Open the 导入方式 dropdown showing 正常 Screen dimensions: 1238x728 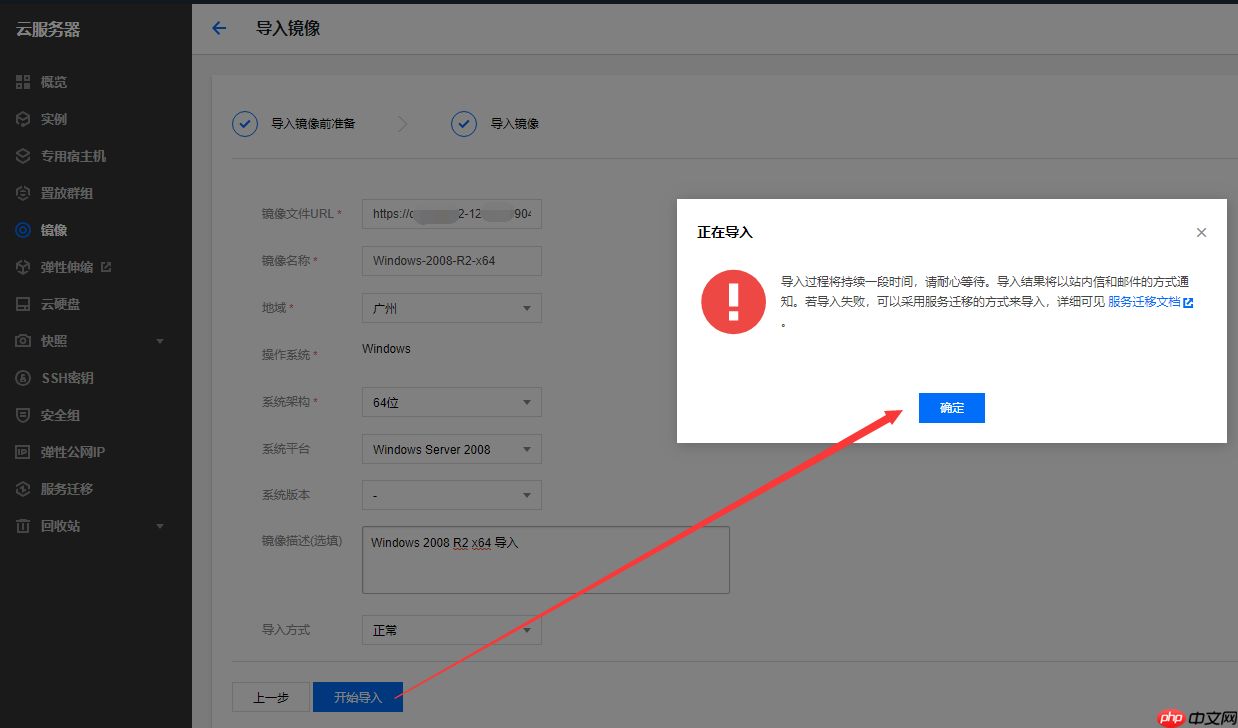click(451, 630)
